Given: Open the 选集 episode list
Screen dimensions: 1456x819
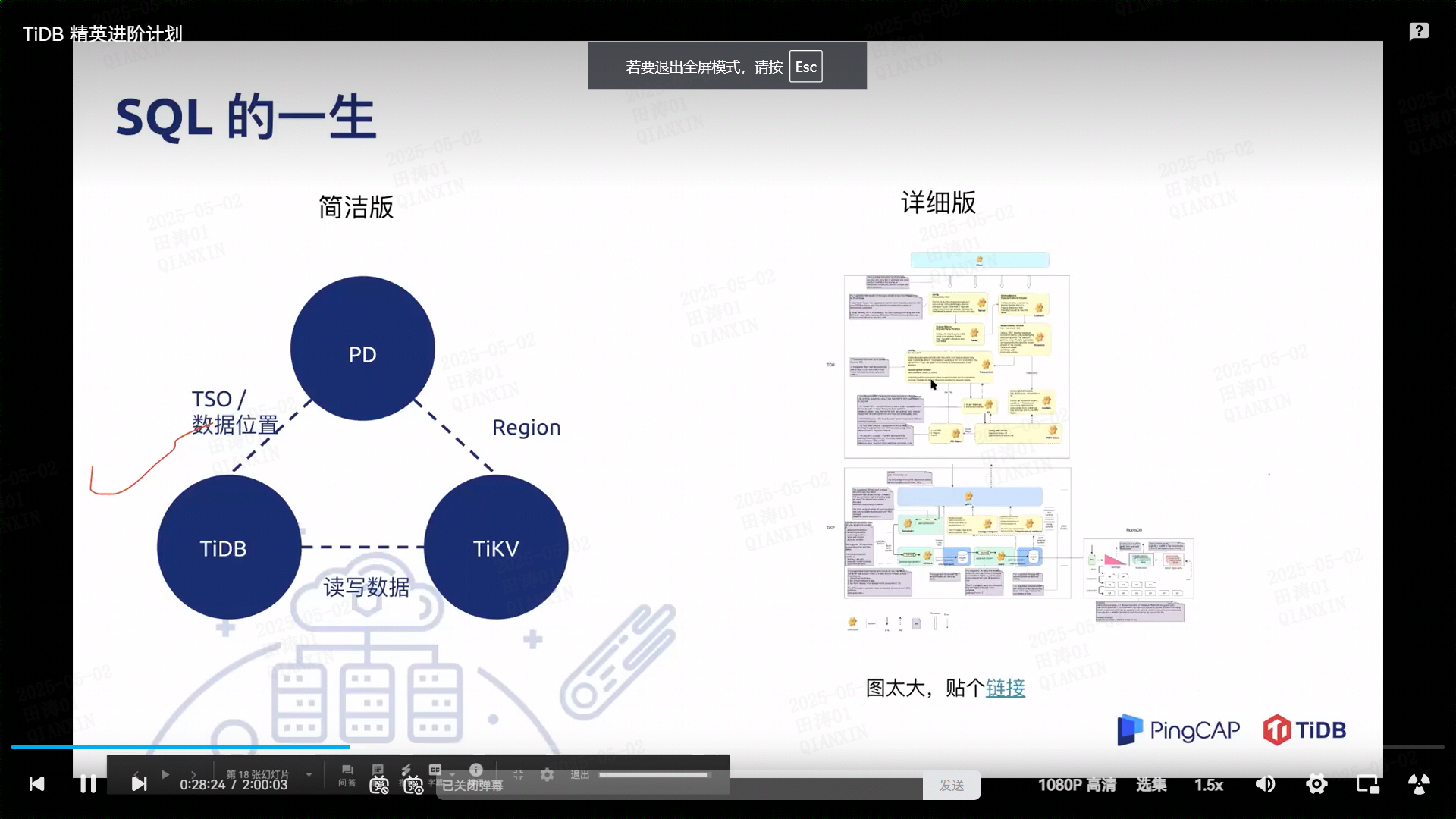Looking at the screenshot, I should (1151, 785).
